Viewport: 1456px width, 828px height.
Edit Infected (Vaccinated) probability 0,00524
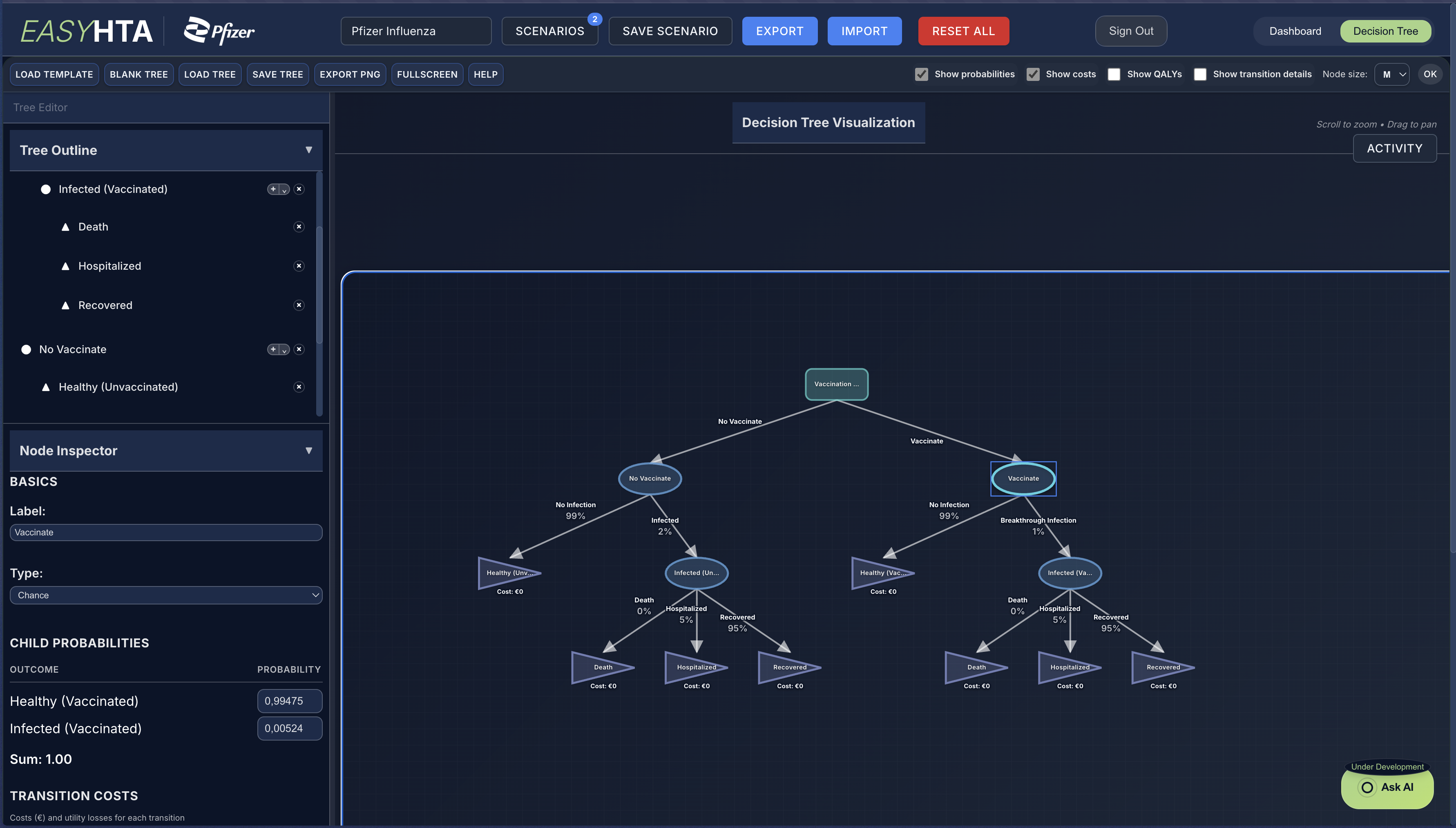(x=290, y=728)
